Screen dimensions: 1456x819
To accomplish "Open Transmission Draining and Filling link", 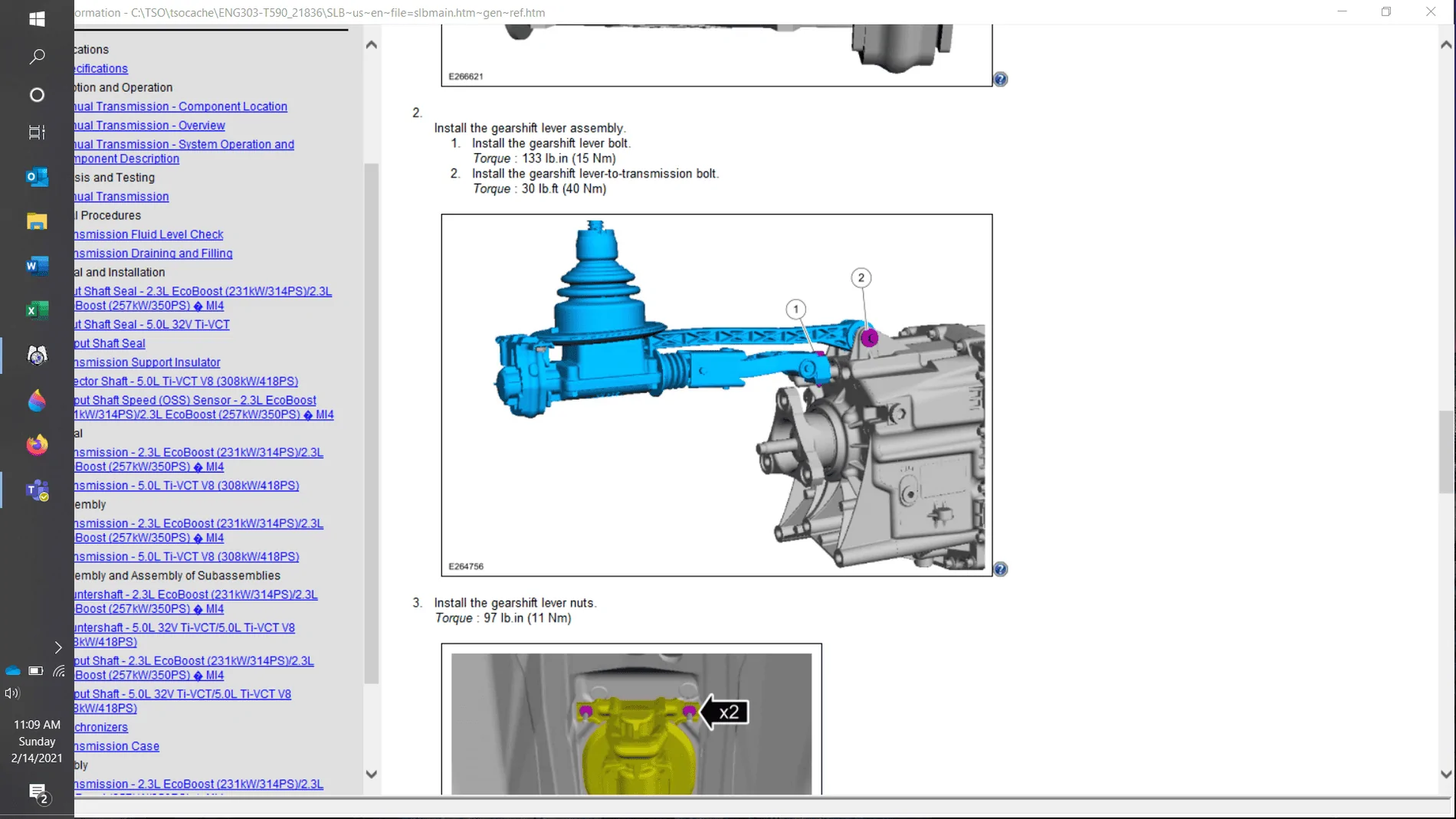I will pyautogui.click(x=153, y=254).
